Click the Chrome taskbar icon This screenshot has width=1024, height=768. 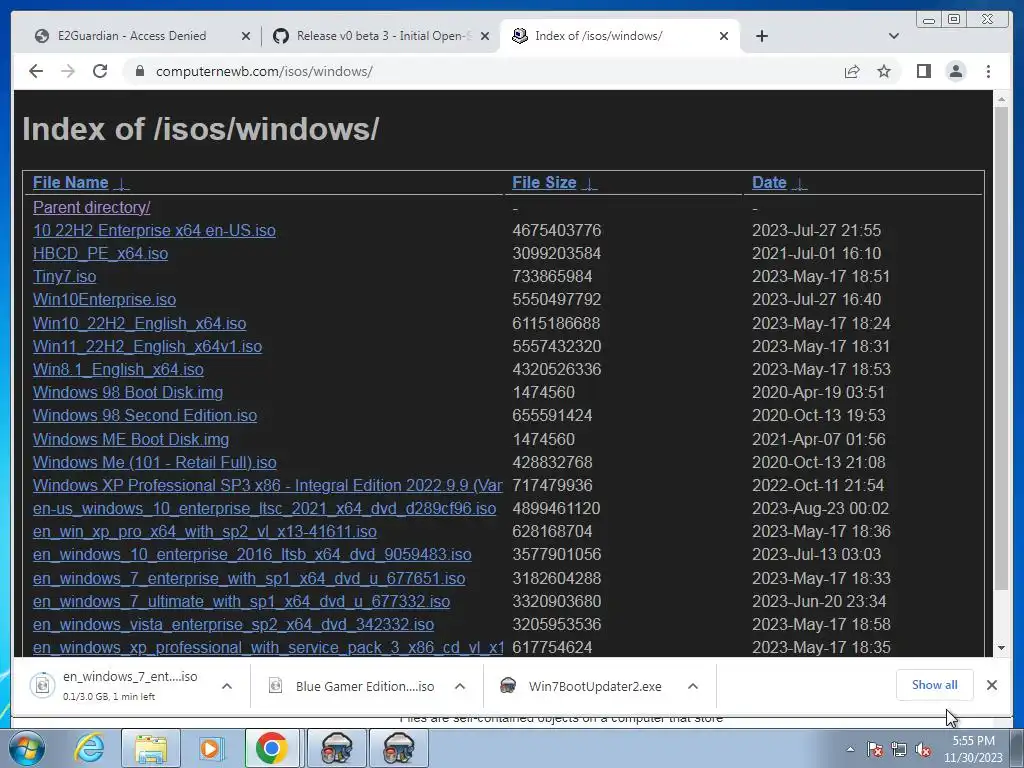coord(272,748)
